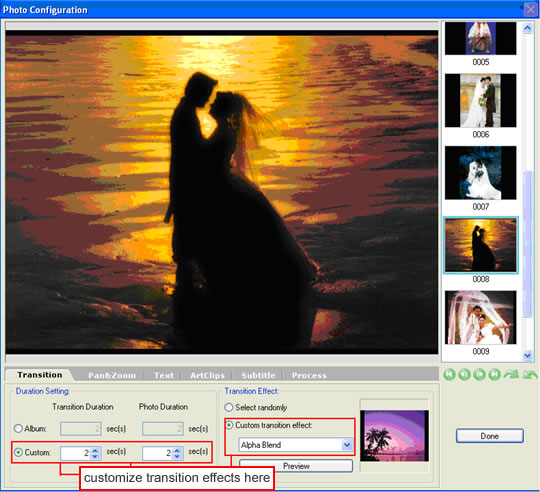Click the 'Photo Duration' column label
The width and height of the screenshot is (540, 492).
(163, 407)
